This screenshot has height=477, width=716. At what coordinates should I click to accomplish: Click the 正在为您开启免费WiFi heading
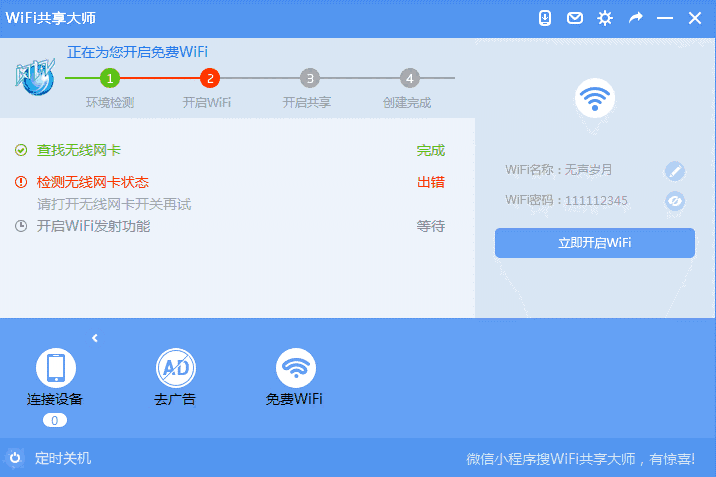(x=137, y=52)
